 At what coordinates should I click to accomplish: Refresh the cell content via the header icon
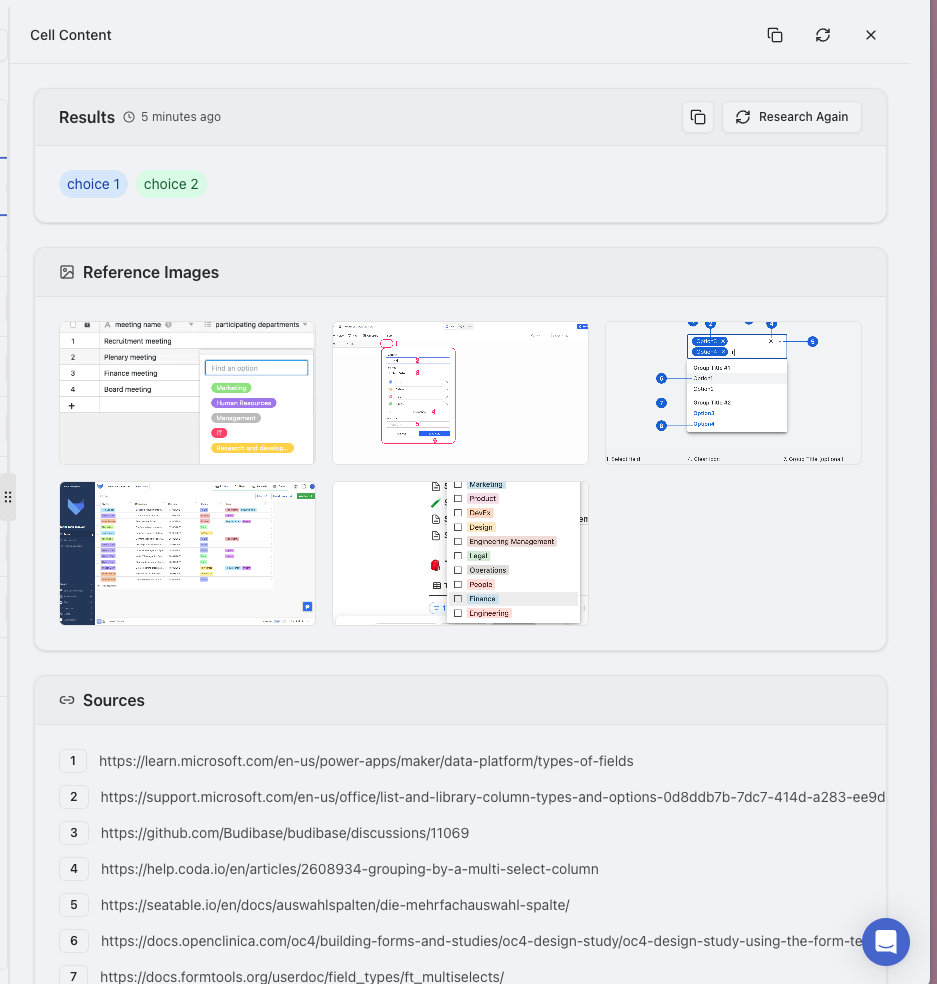click(x=822, y=34)
